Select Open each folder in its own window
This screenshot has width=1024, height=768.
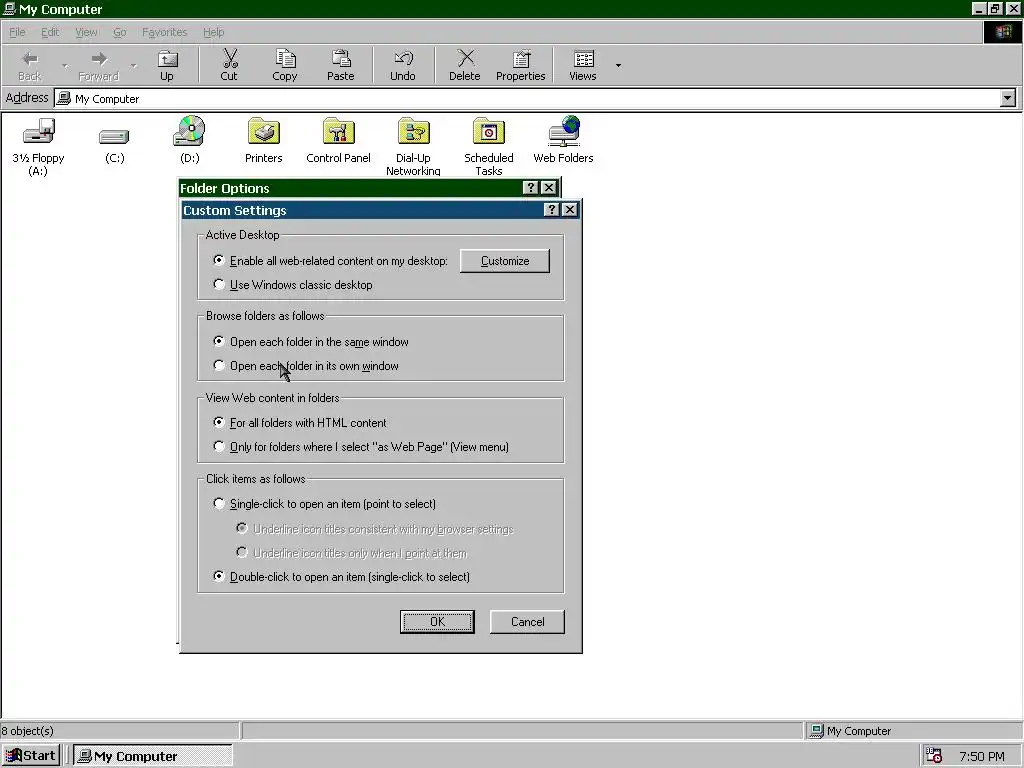point(306,366)
